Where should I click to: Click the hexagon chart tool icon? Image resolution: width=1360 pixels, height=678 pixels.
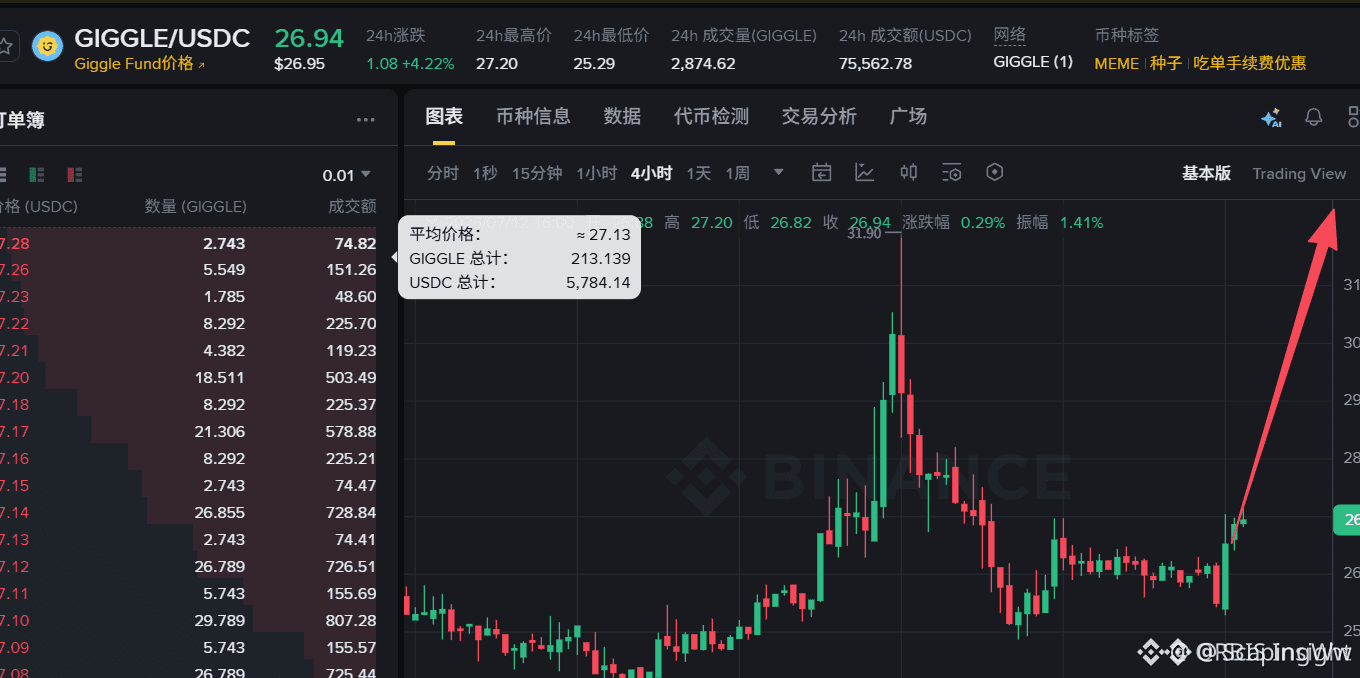[994, 172]
